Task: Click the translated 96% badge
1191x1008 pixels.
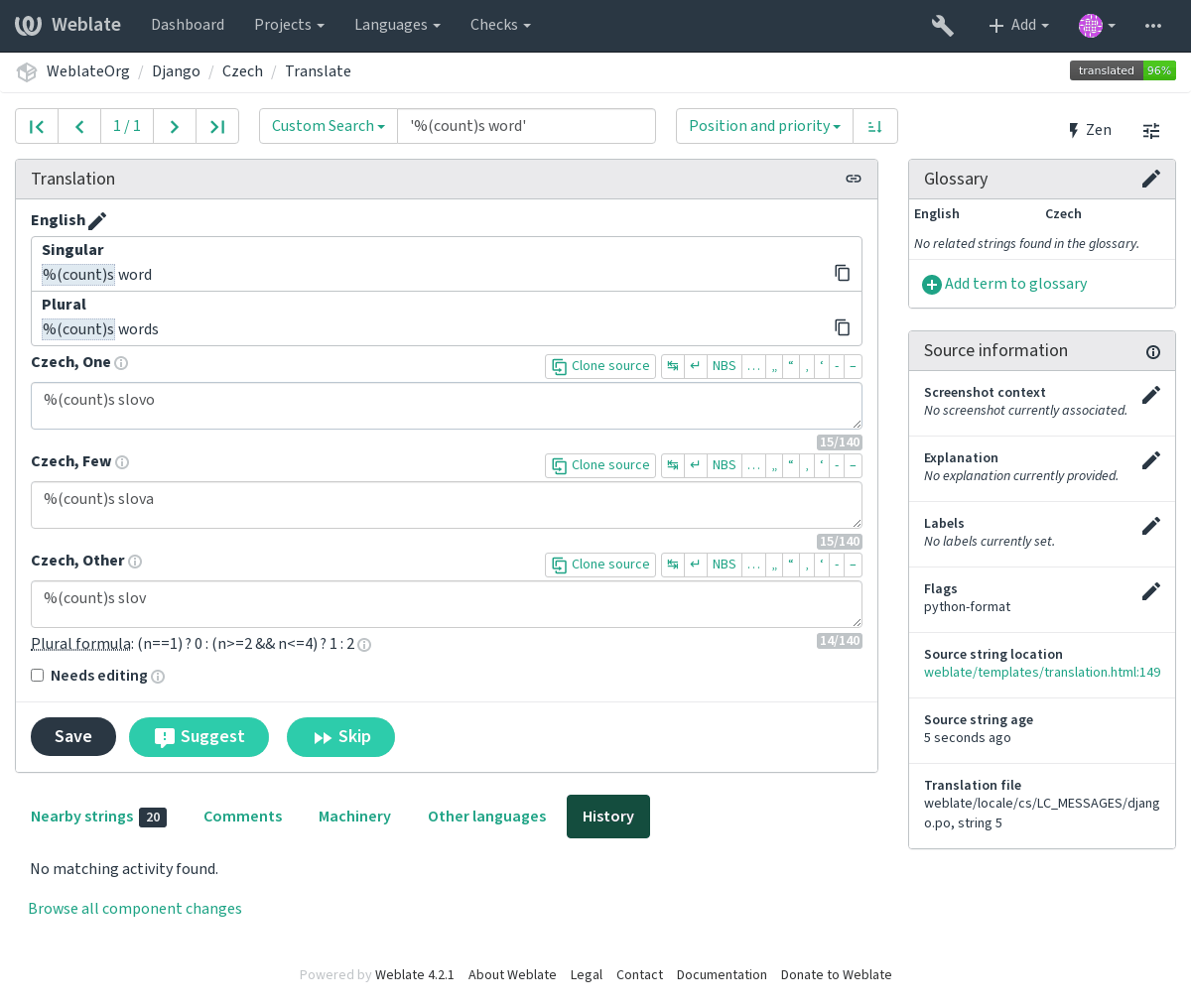Action: pyautogui.click(x=1123, y=70)
